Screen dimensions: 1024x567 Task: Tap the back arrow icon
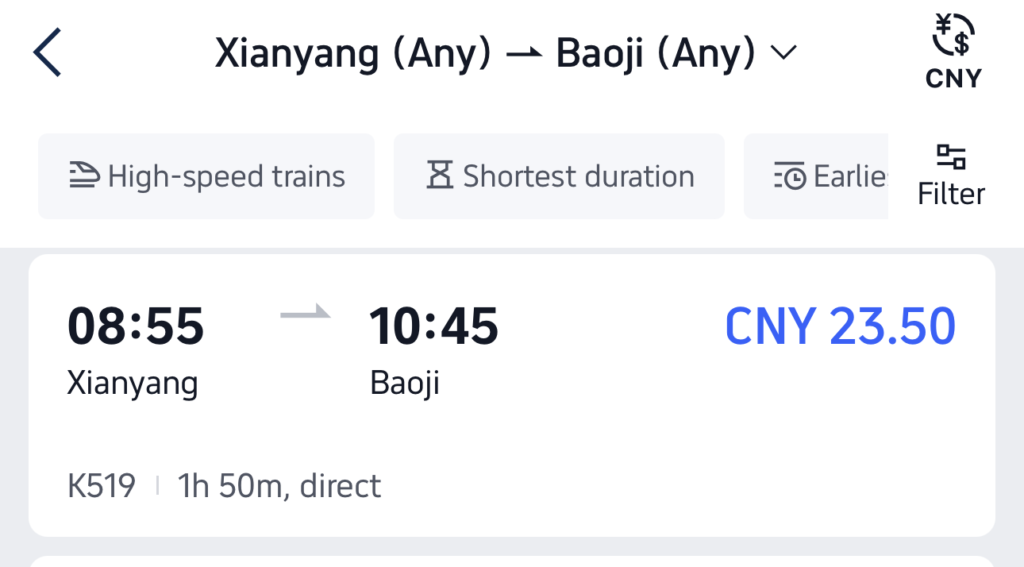point(47,52)
